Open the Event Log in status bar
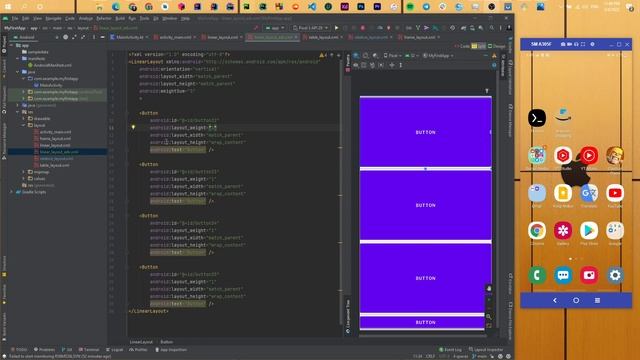 pyautogui.click(x=450, y=350)
